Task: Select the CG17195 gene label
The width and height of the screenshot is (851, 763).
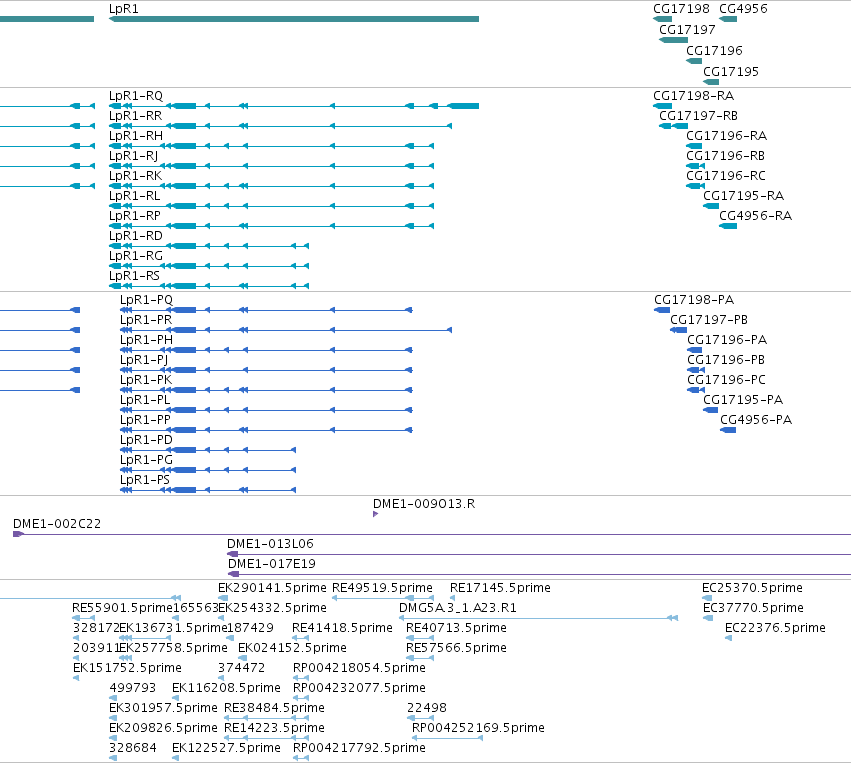Action: pyautogui.click(x=731, y=72)
